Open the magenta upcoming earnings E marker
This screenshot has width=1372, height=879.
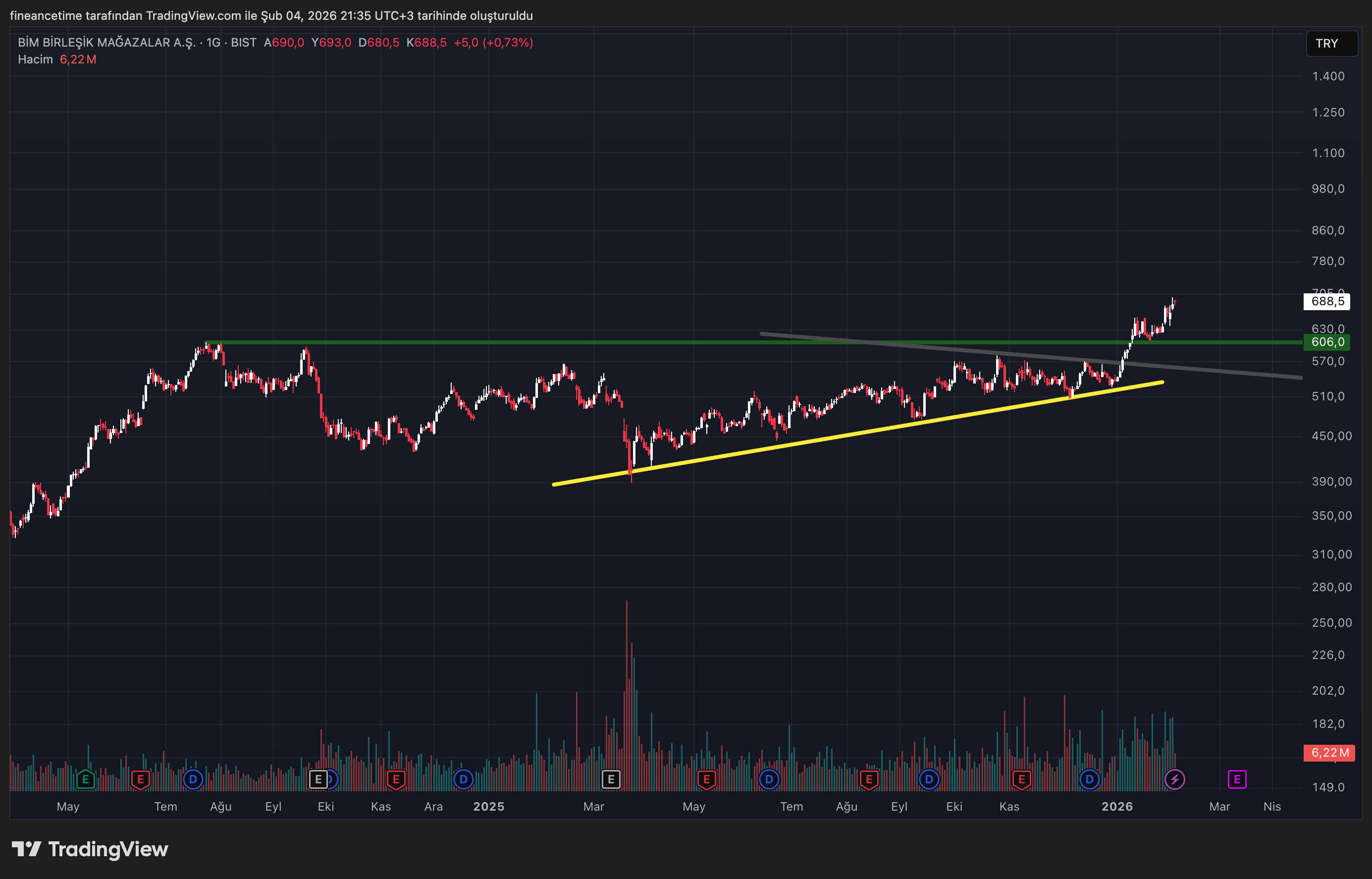tap(1237, 779)
